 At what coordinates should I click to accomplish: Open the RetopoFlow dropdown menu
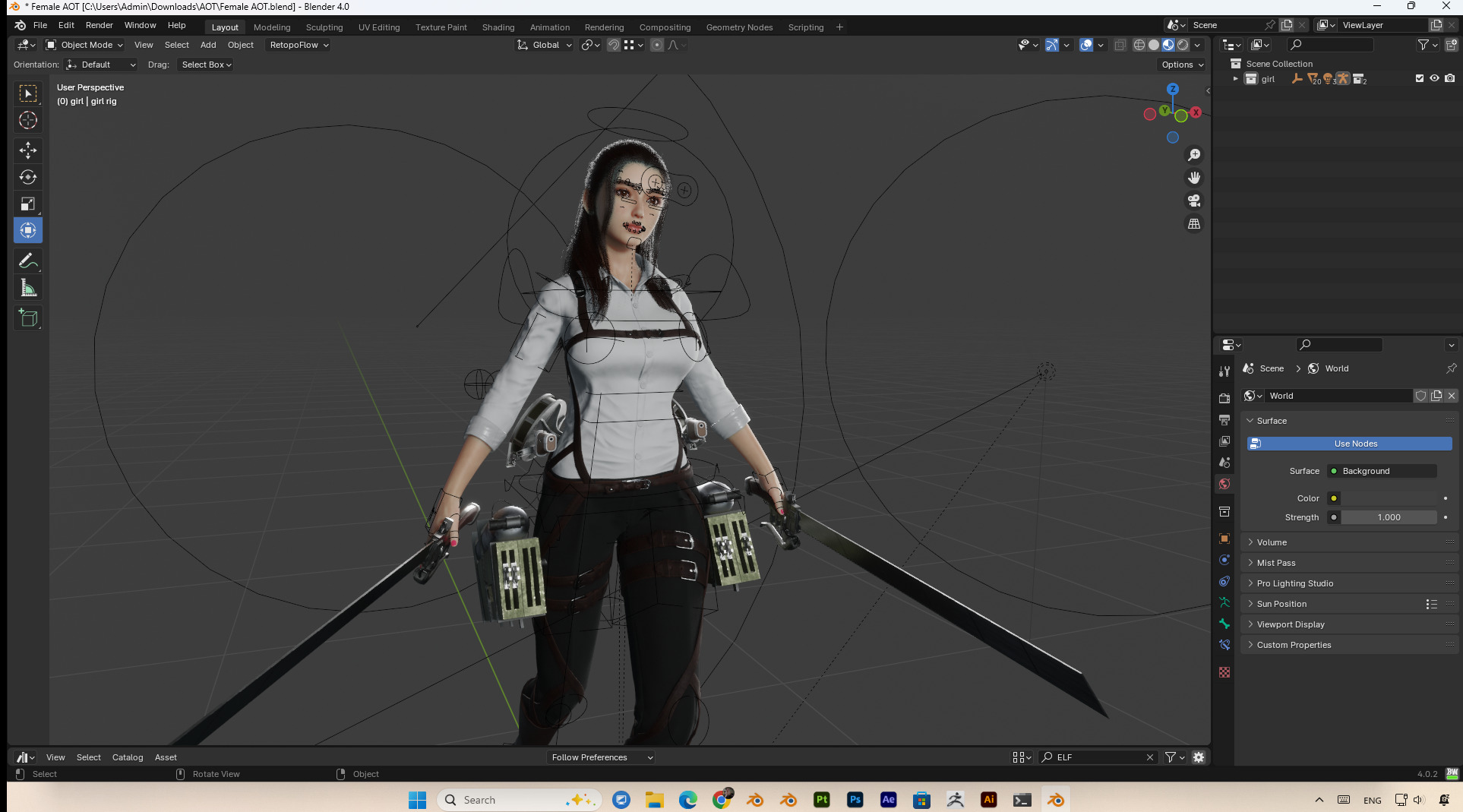click(x=299, y=45)
